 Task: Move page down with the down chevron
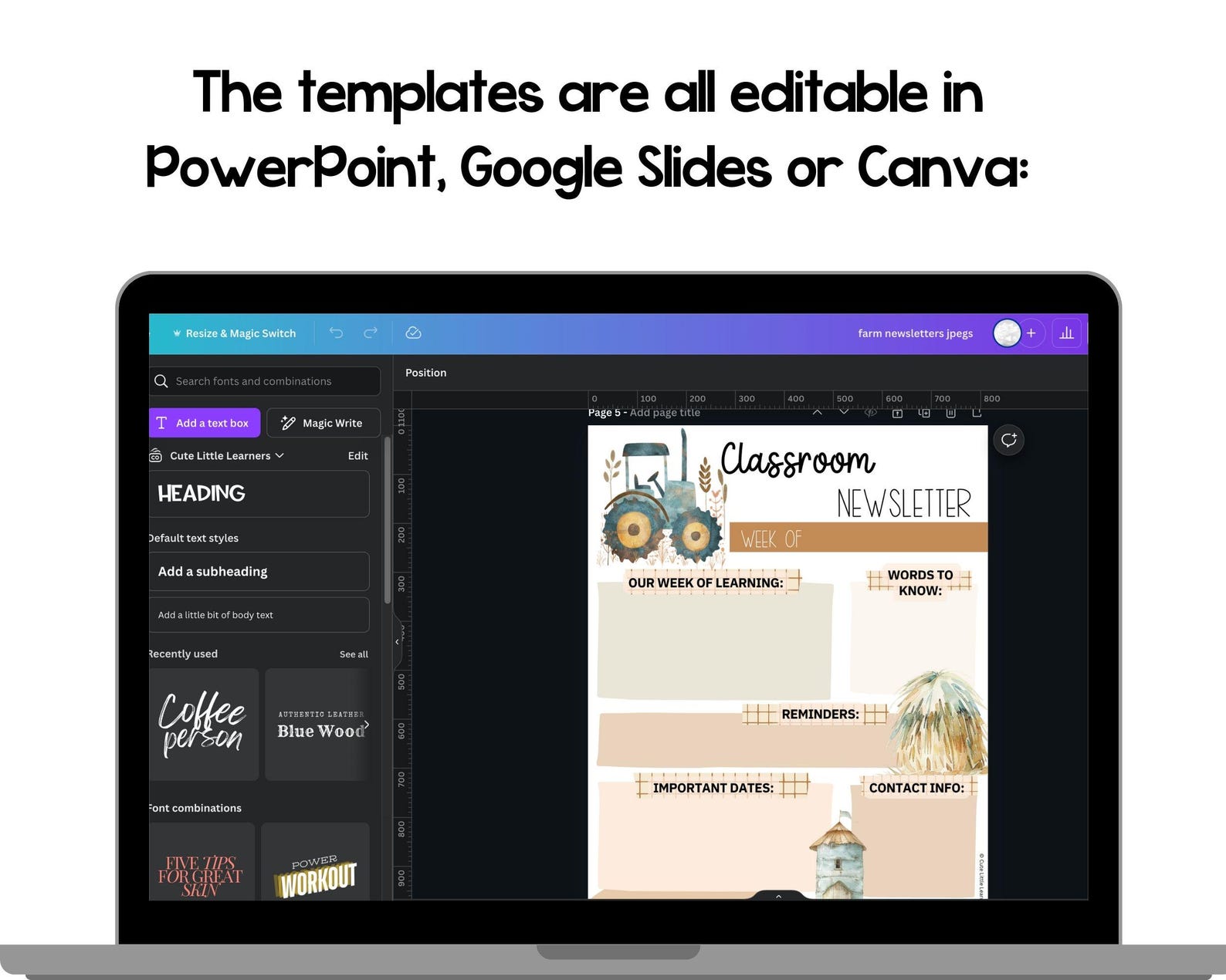[x=844, y=413]
